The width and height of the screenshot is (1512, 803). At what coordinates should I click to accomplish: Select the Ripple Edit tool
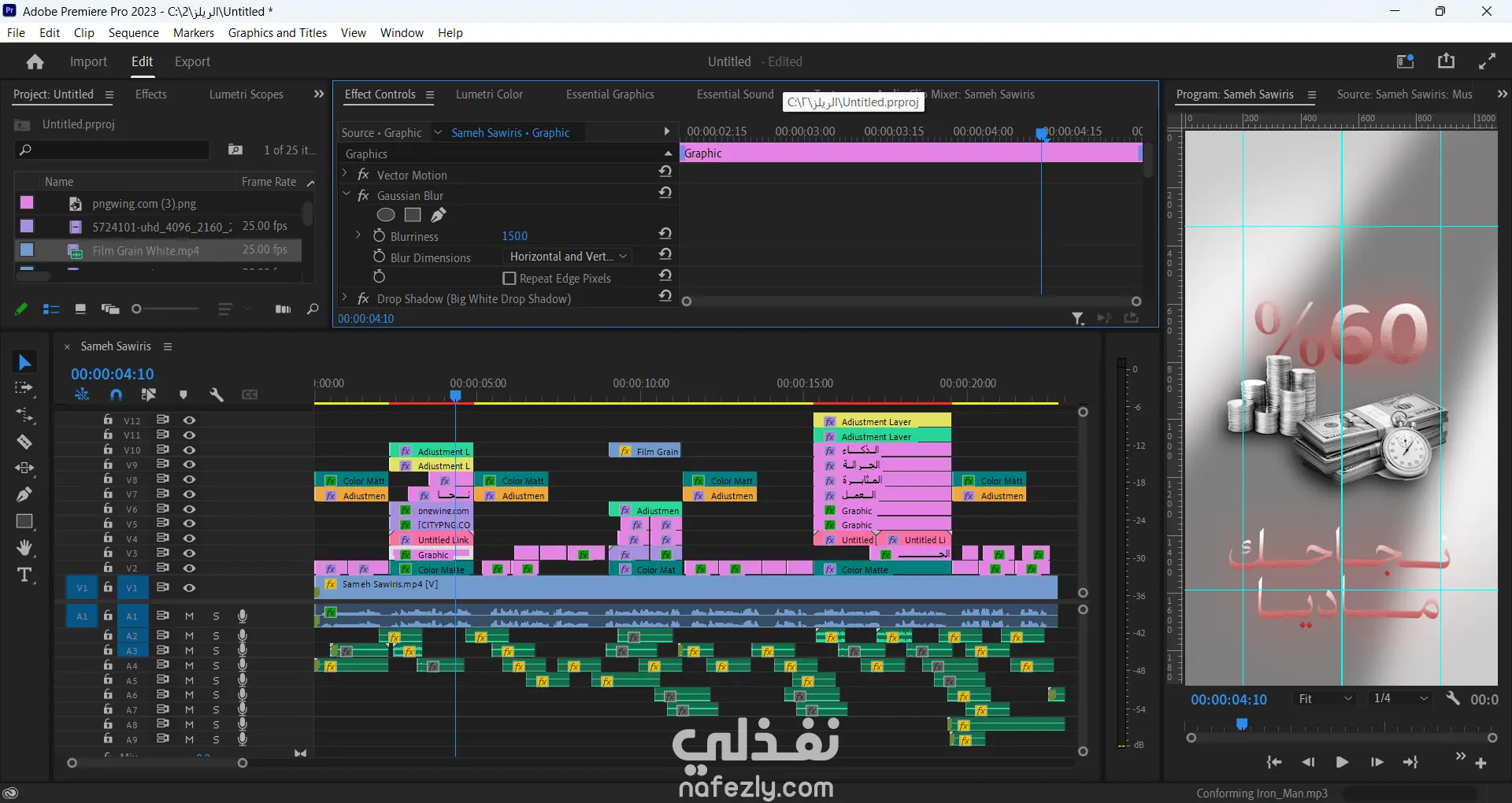24,415
